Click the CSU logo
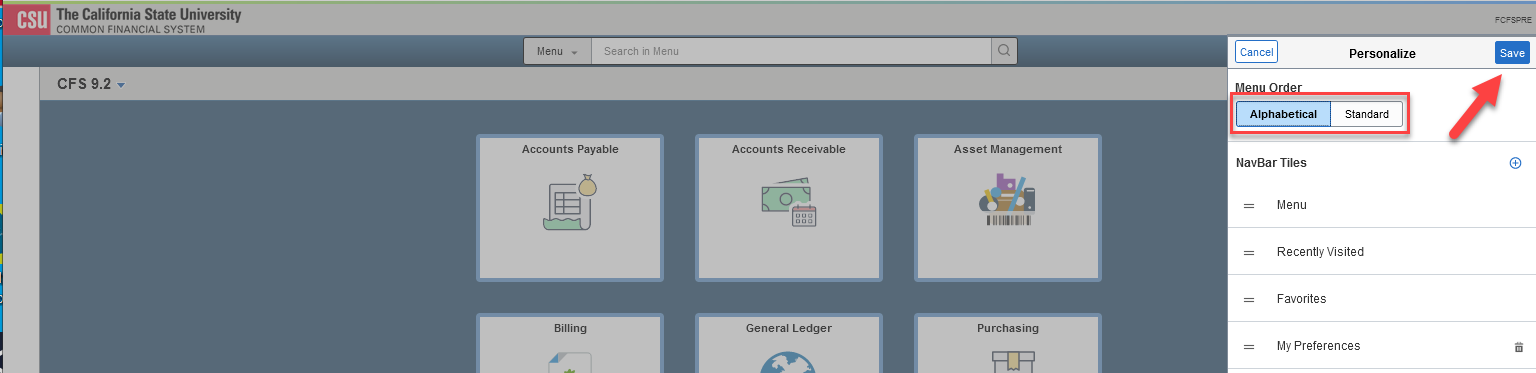The width and height of the screenshot is (1536, 373). pyautogui.click(x=27, y=18)
